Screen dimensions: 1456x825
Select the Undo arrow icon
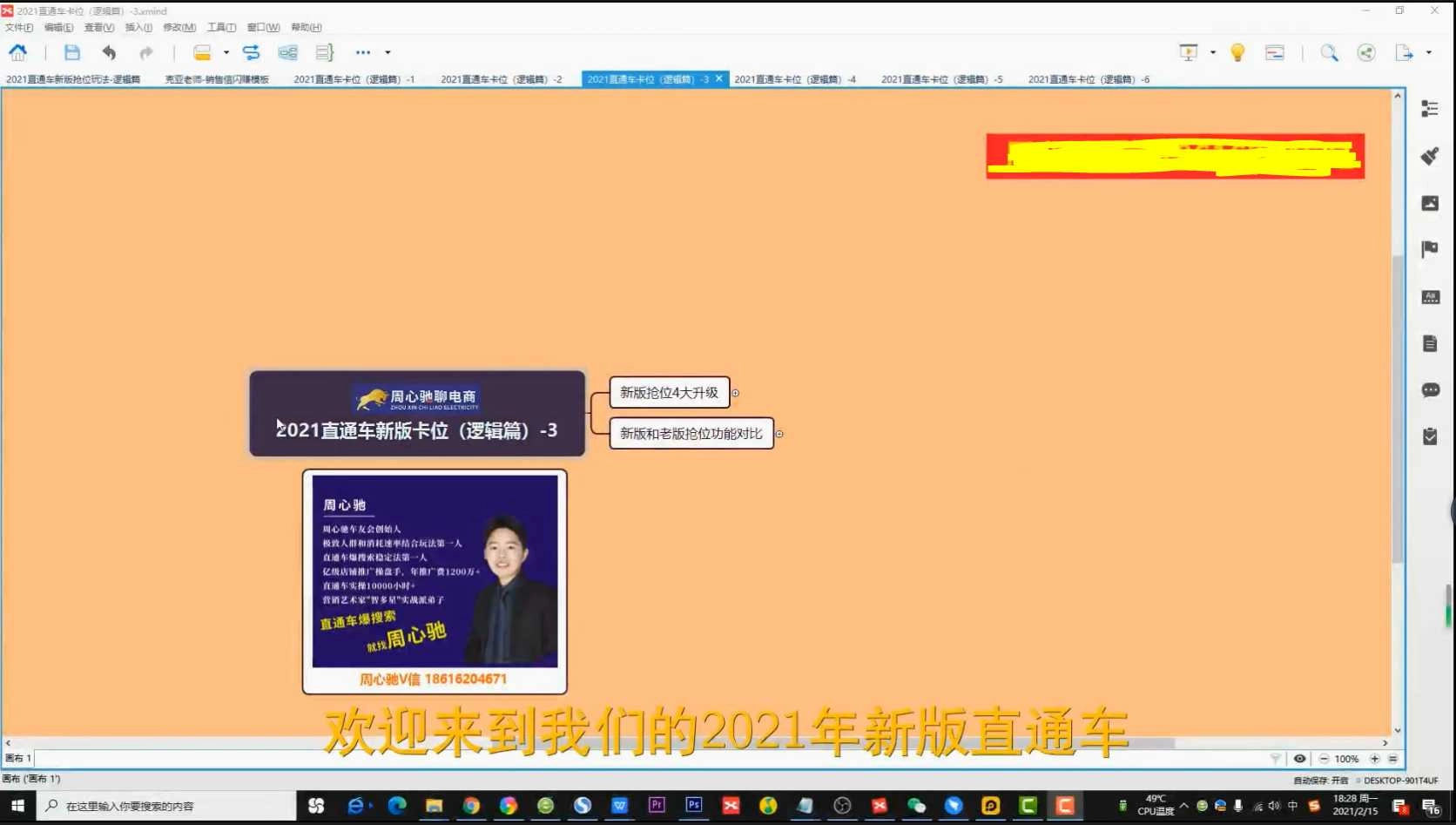(108, 52)
